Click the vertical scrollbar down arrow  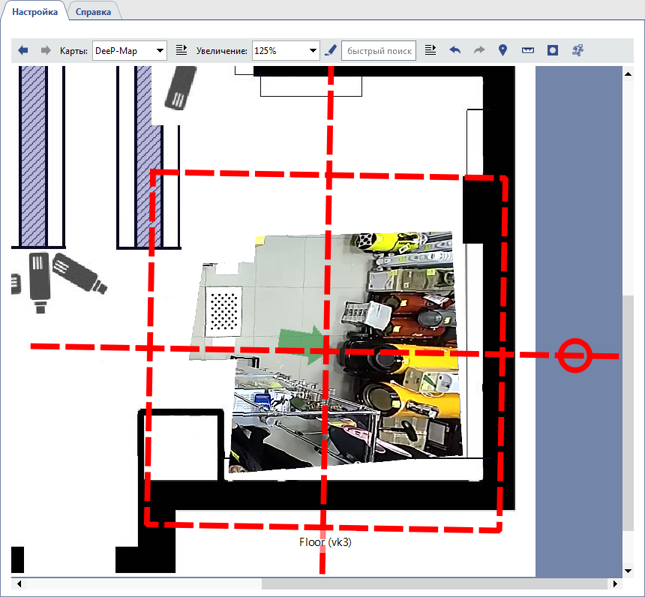[x=627, y=570]
